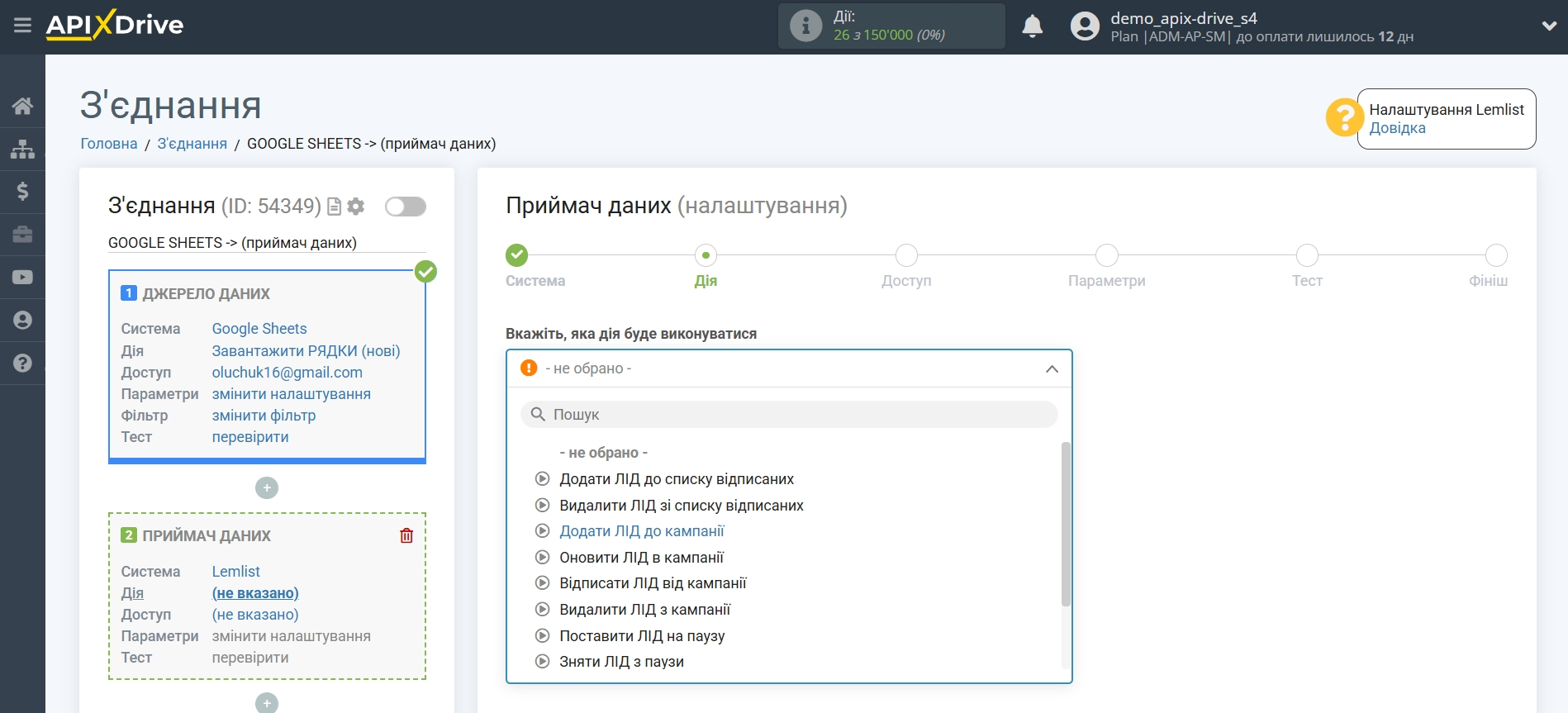Screen dimensions: 1568x713
Task: Go to home sidebar icon
Action: (x=22, y=106)
